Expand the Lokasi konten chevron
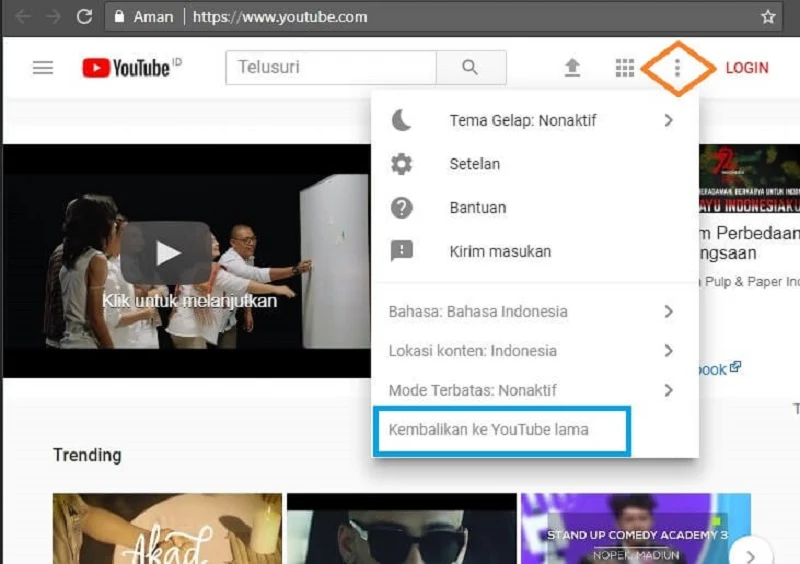This screenshot has width=800, height=564. [668, 351]
